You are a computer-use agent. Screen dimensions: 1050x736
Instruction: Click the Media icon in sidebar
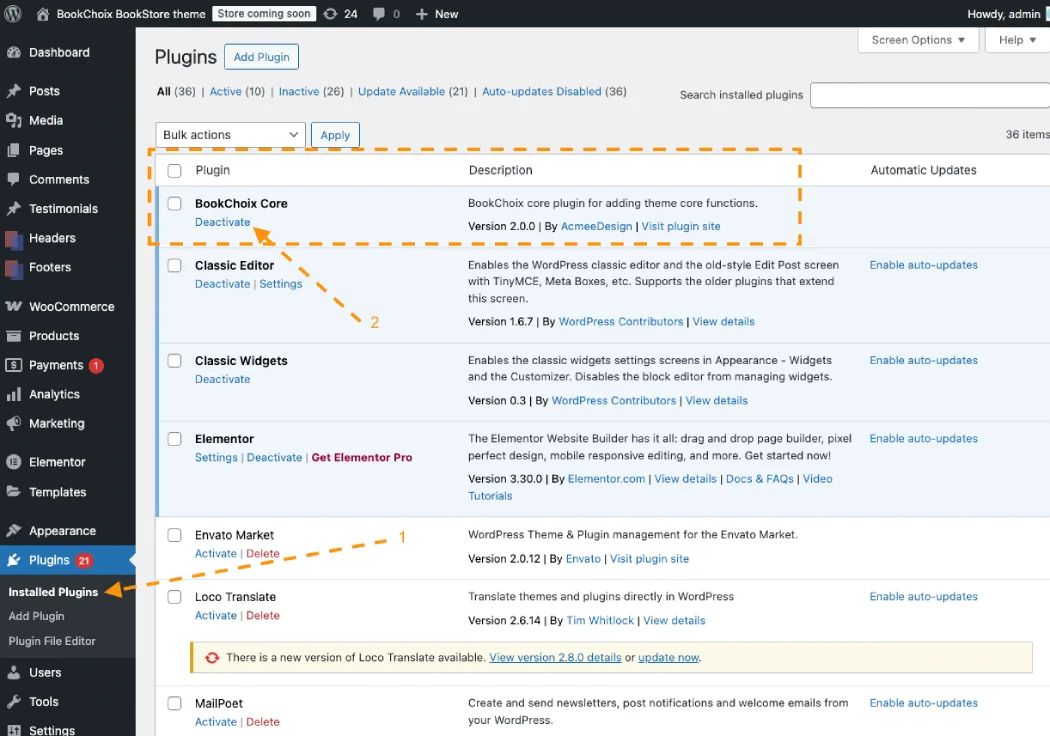(x=13, y=121)
